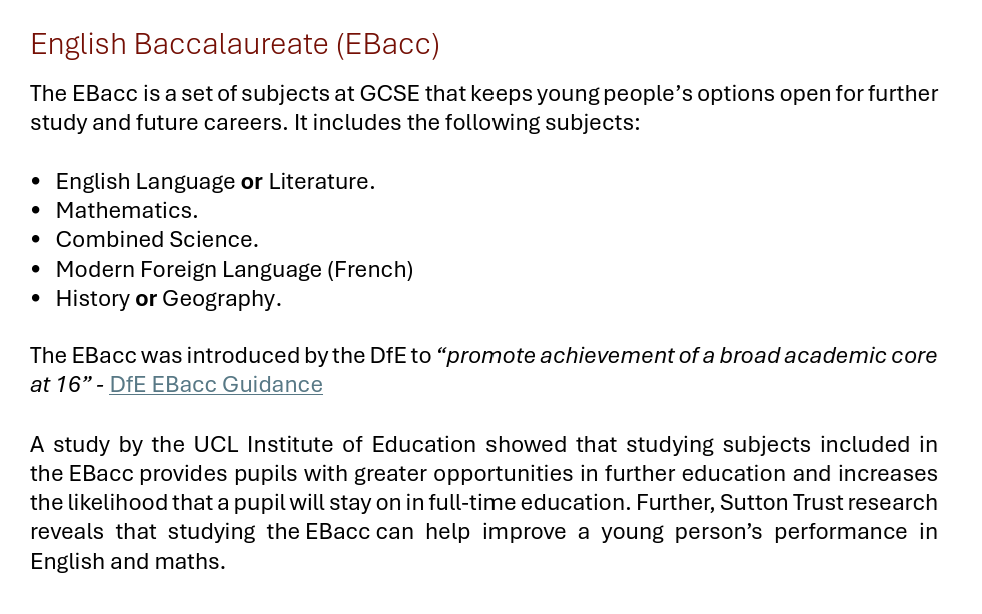Select the Mathematics bullet item
982x614 pixels.
coord(127,211)
